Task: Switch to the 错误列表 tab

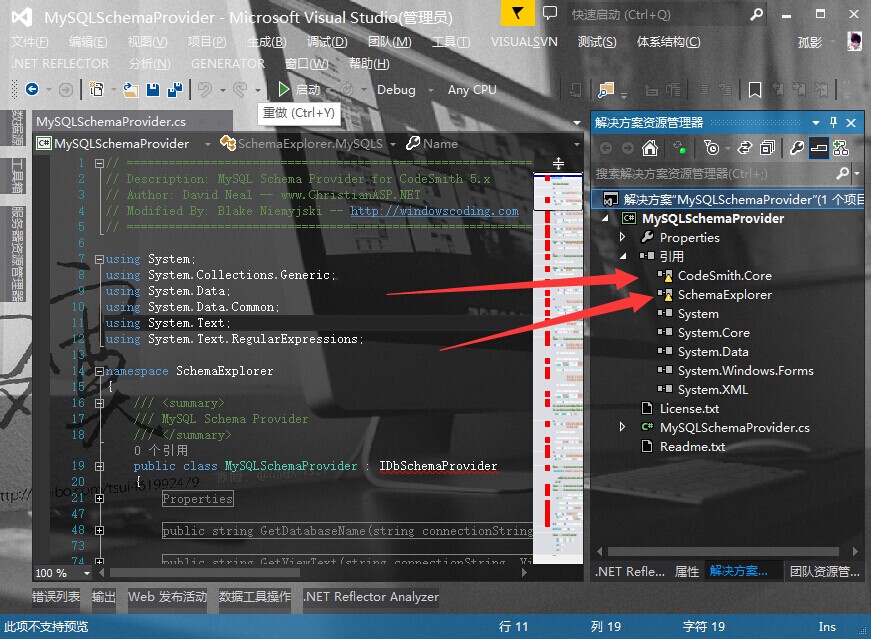Action: click(56, 597)
